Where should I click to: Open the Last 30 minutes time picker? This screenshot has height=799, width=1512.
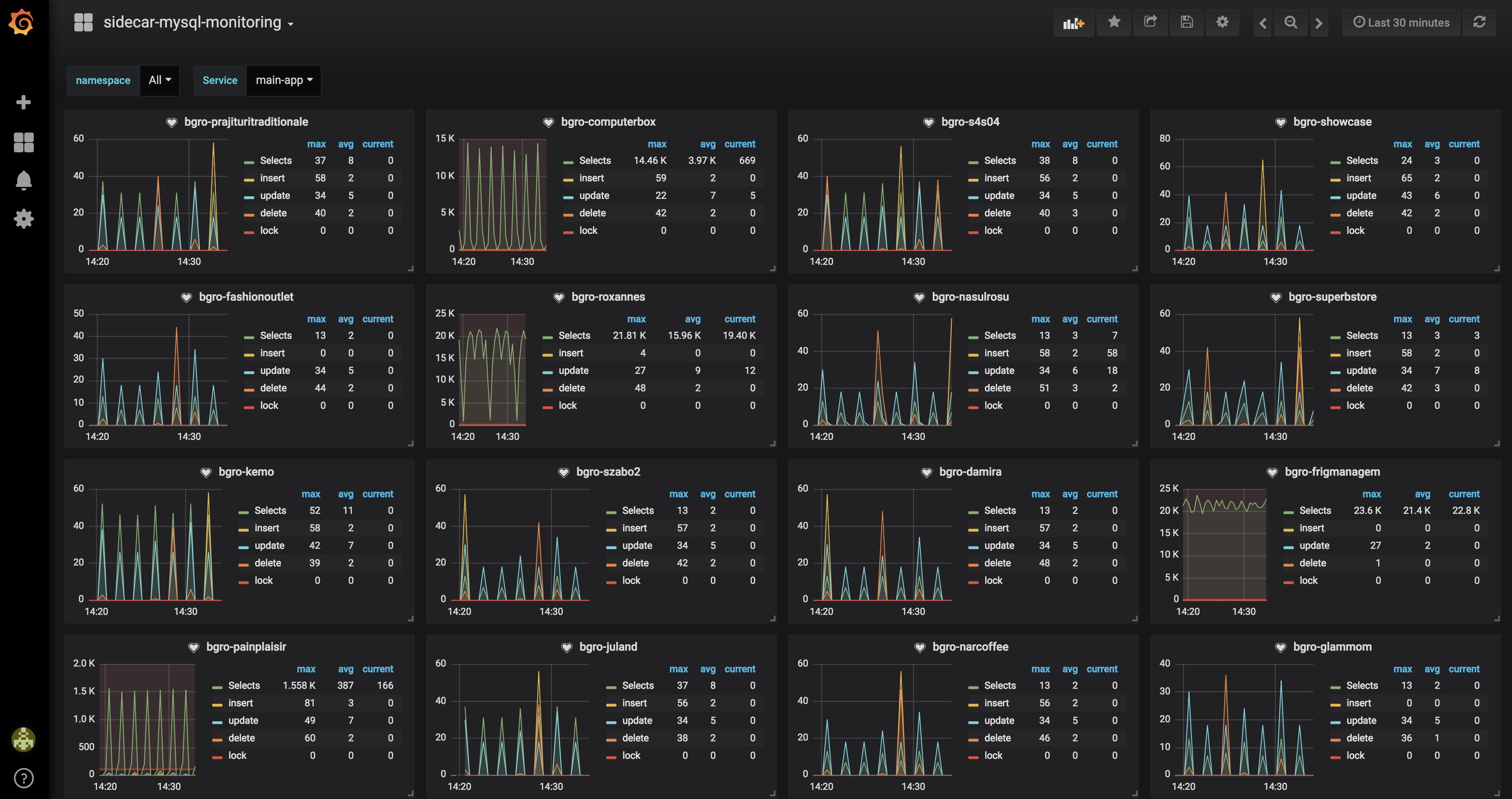(1401, 23)
